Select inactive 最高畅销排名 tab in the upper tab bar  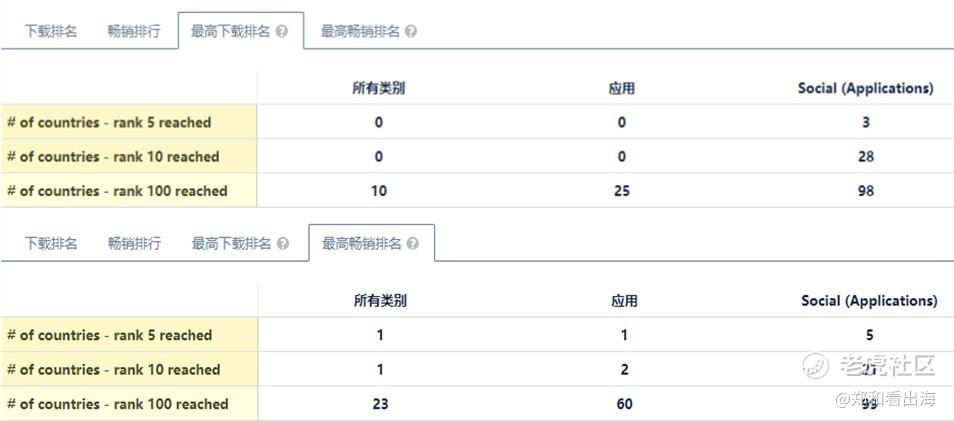pos(360,31)
